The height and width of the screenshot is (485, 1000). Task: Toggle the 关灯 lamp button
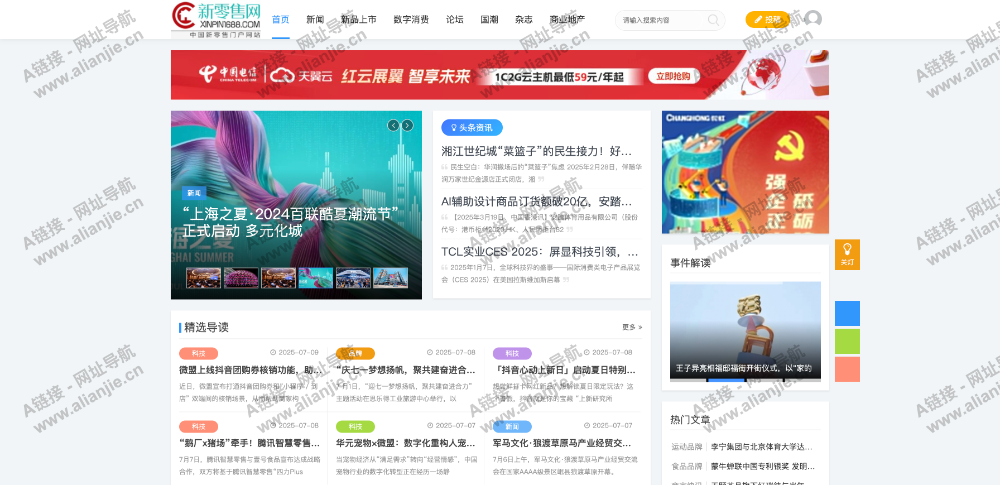tap(847, 255)
